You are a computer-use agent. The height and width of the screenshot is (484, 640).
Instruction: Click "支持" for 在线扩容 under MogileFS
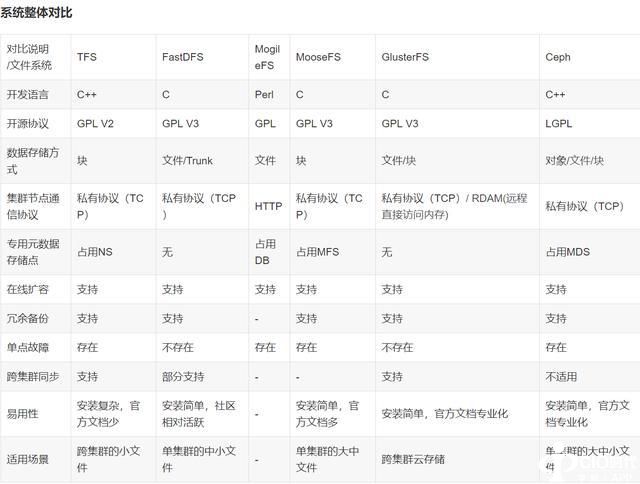pyautogui.click(x=265, y=290)
